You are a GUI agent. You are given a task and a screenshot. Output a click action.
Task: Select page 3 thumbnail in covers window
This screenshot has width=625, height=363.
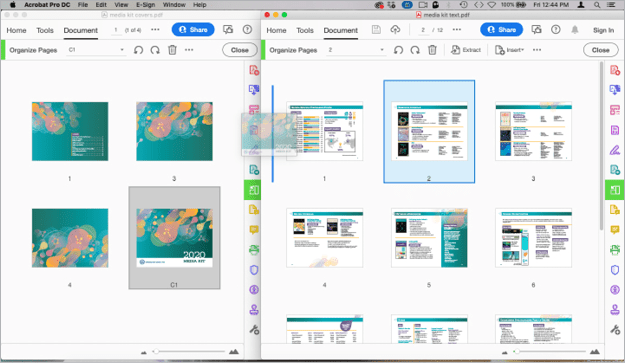174,131
